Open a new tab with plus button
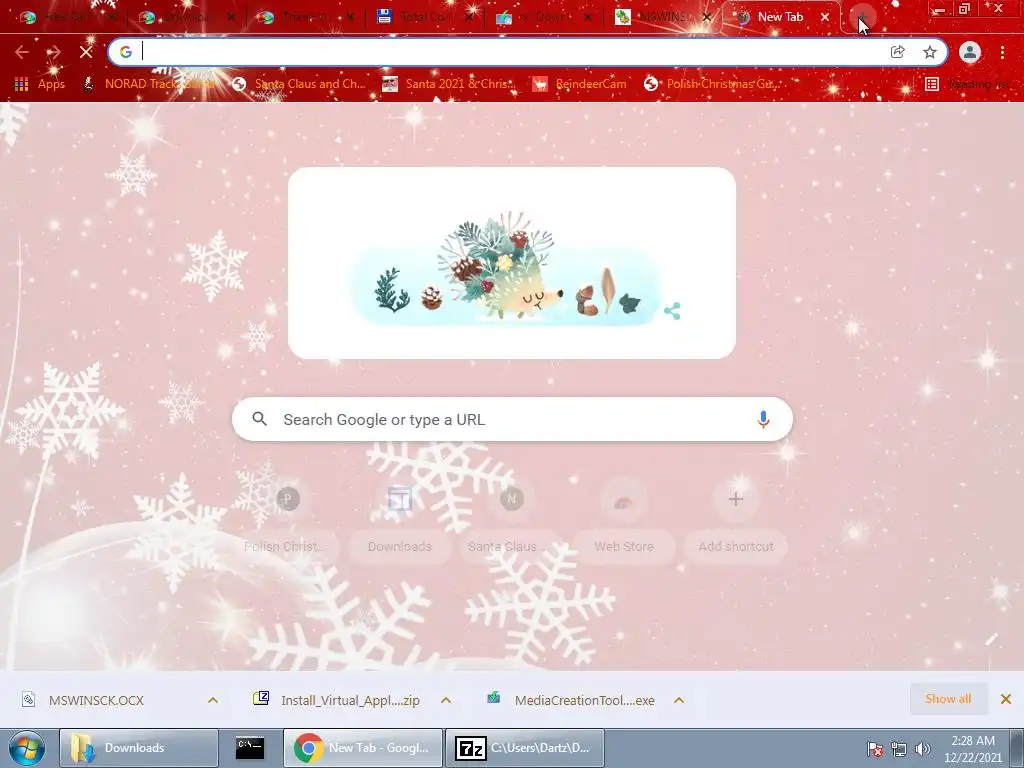The image size is (1024, 768). coord(863,17)
